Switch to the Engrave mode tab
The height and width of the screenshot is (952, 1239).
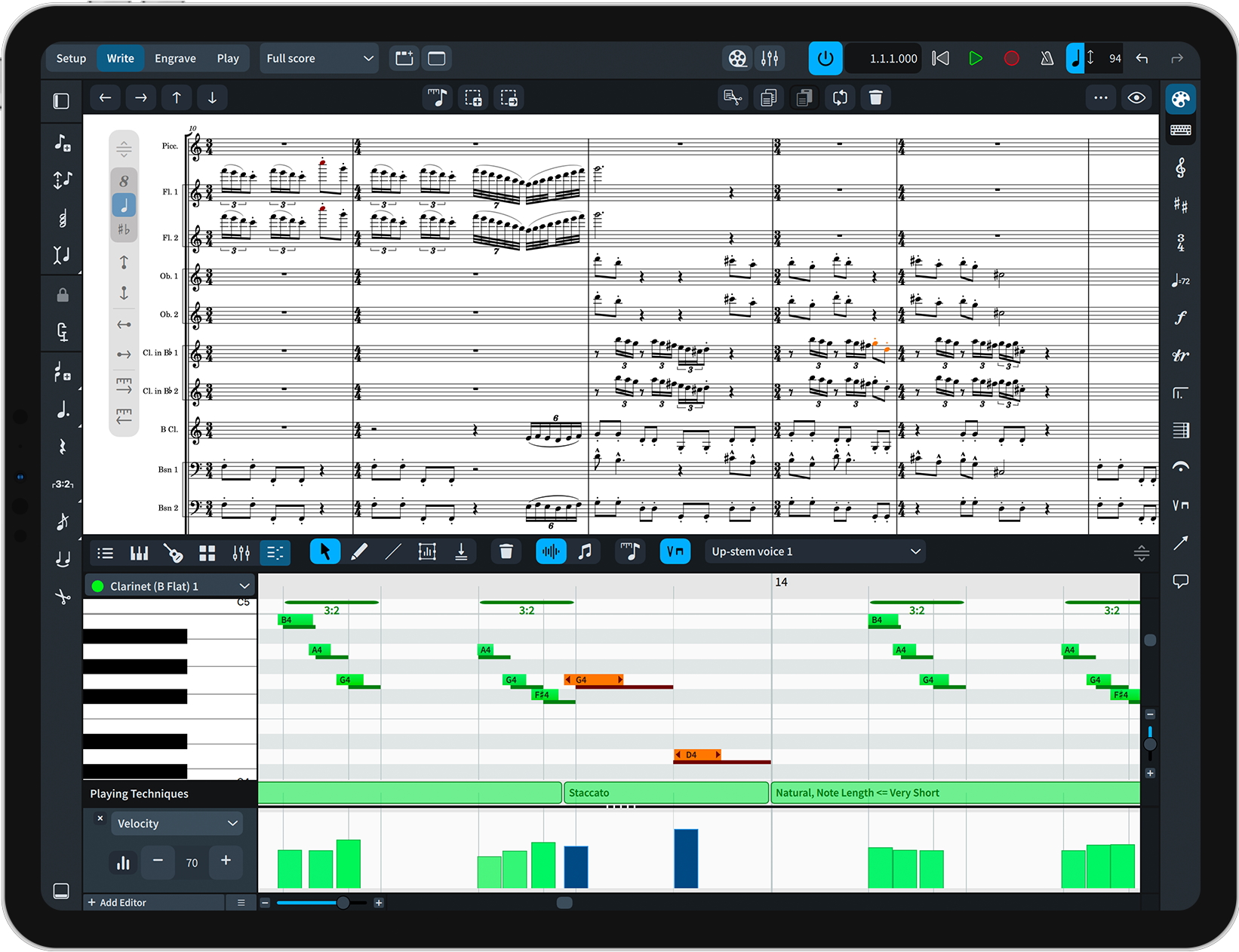pos(175,58)
